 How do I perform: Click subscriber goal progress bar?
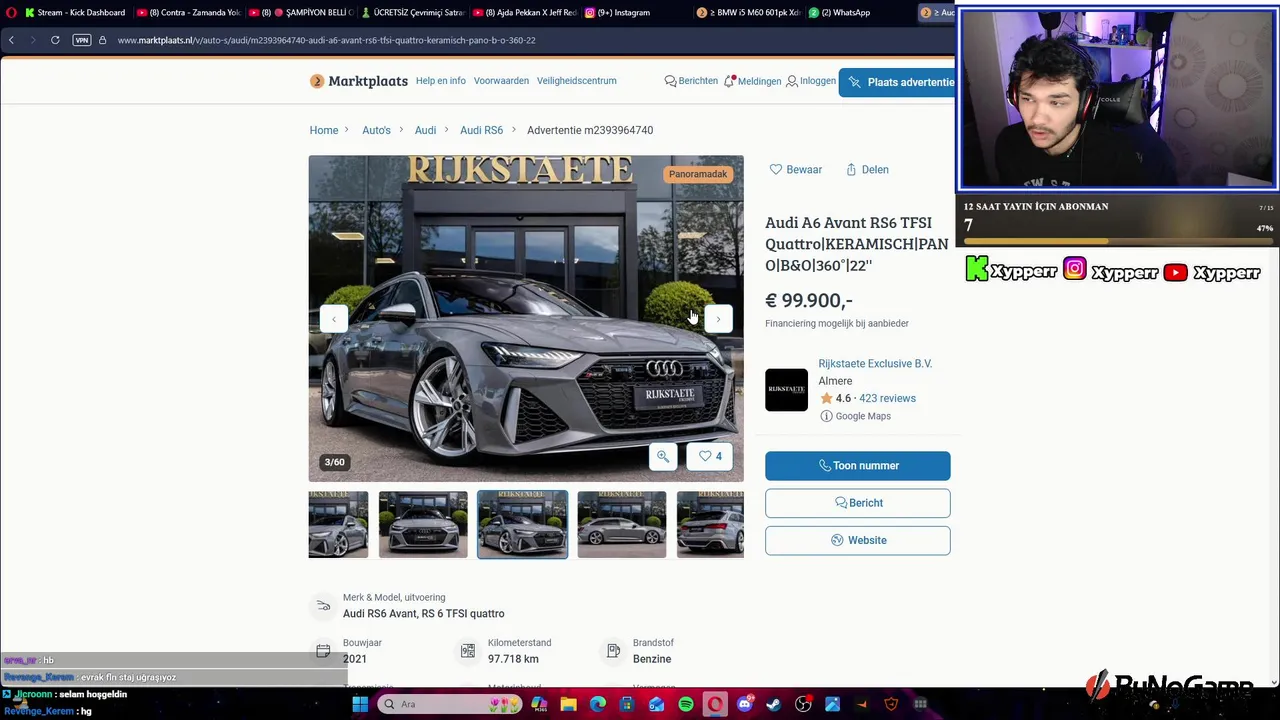point(1118,241)
